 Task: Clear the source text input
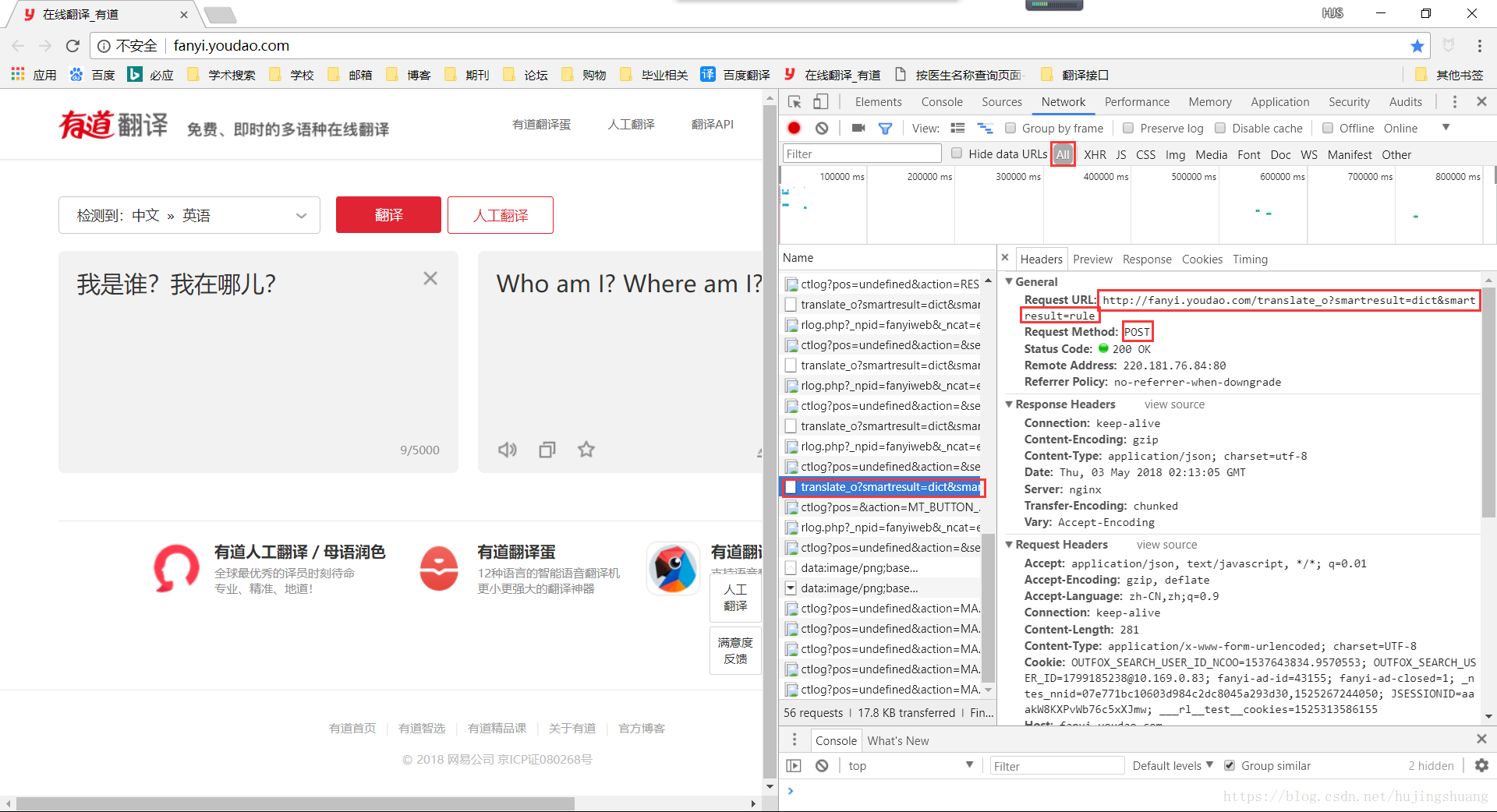pos(430,278)
